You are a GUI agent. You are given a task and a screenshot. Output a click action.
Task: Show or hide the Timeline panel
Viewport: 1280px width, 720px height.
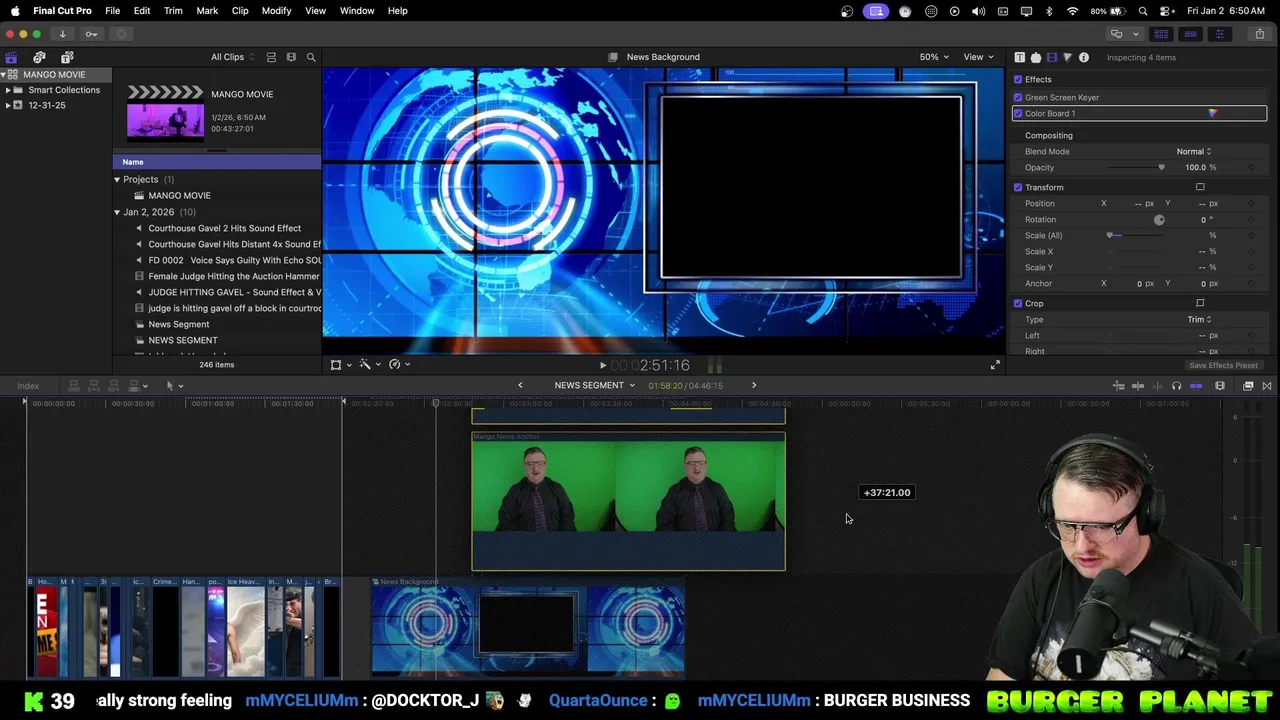pos(1190,34)
